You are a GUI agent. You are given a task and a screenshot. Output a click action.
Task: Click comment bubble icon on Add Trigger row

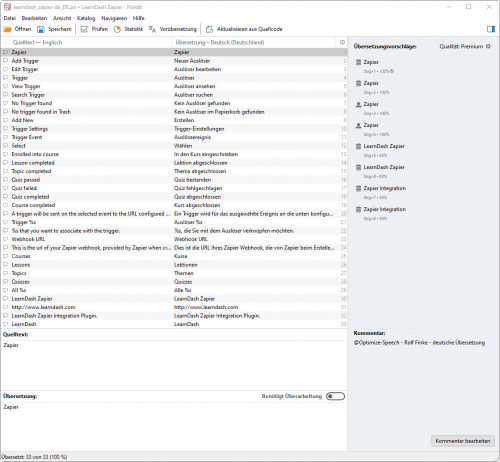coord(5,61)
